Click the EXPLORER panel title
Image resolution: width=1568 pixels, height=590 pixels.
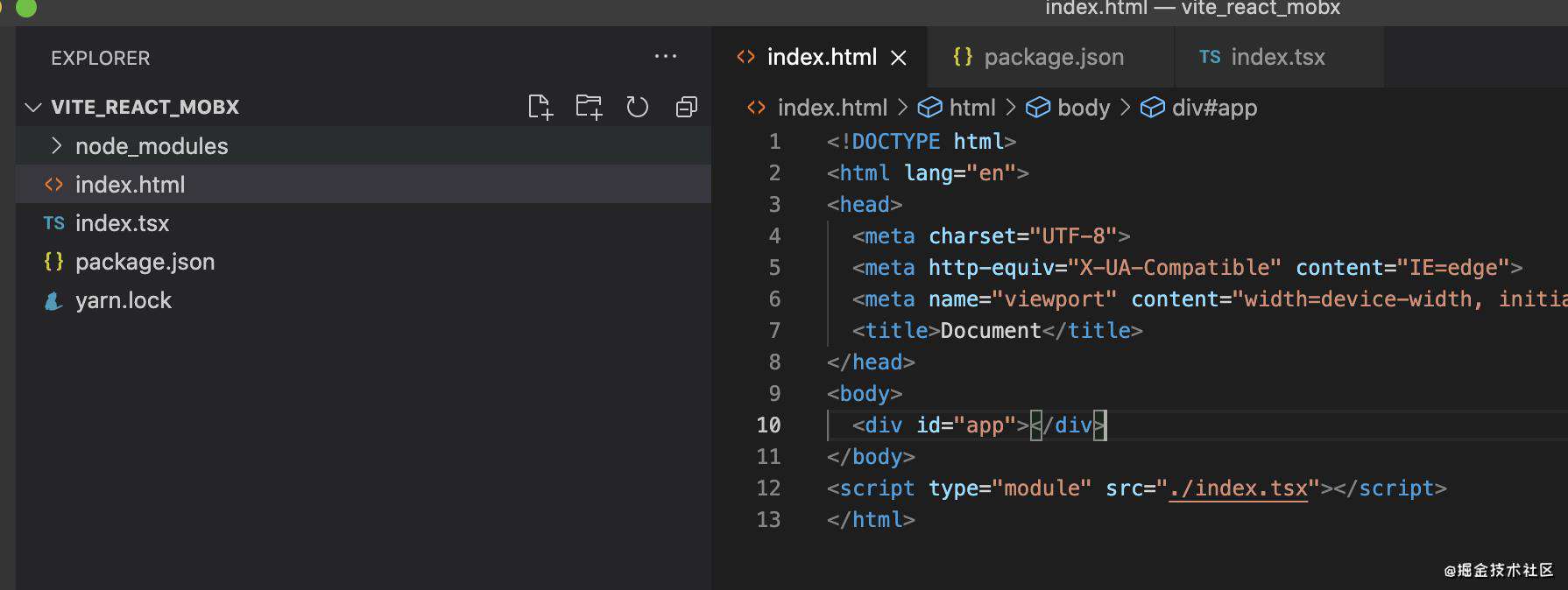coord(100,58)
